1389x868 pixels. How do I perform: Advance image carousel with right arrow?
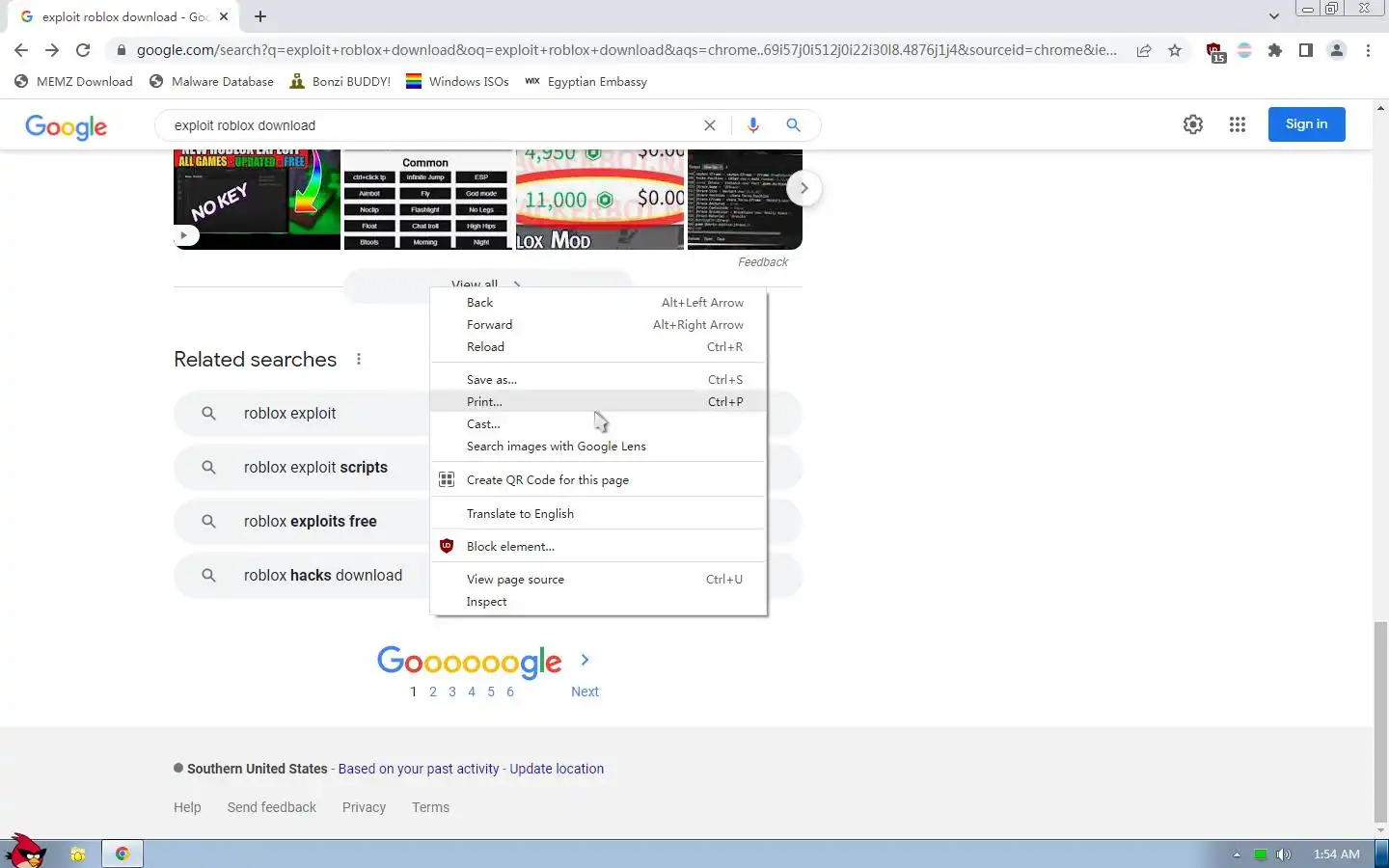coord(803,188)
